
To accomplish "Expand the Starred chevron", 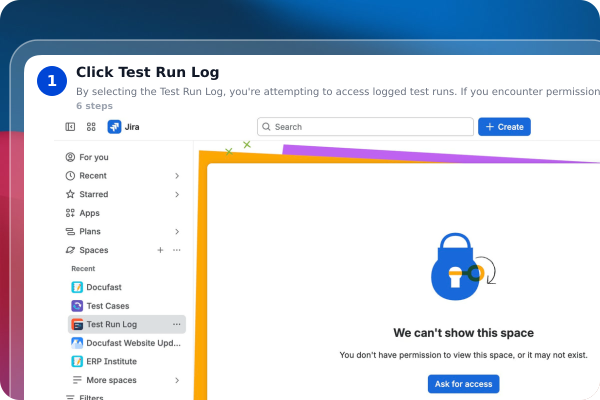I will (x=177, y=194).
